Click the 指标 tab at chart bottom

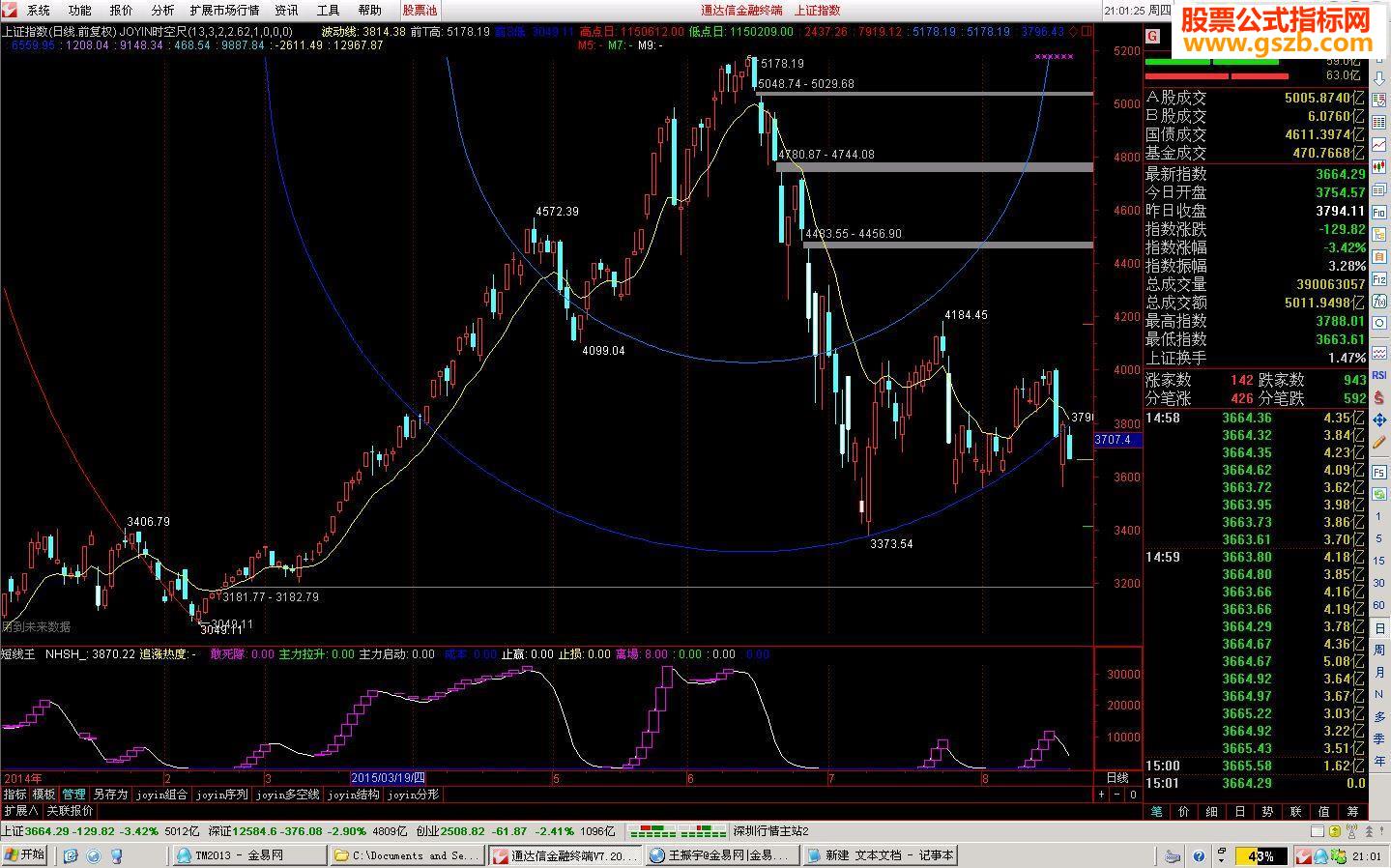(15, 795)
